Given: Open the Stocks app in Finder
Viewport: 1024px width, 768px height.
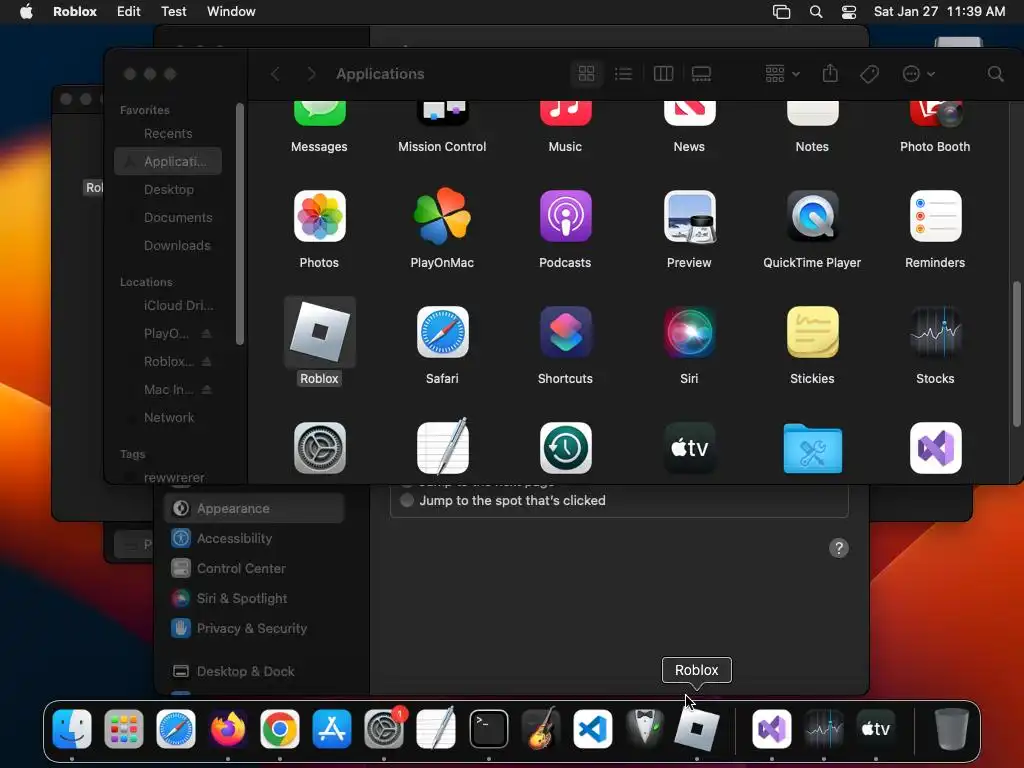Looking at the screenshot, I should (x=935, y=332).
